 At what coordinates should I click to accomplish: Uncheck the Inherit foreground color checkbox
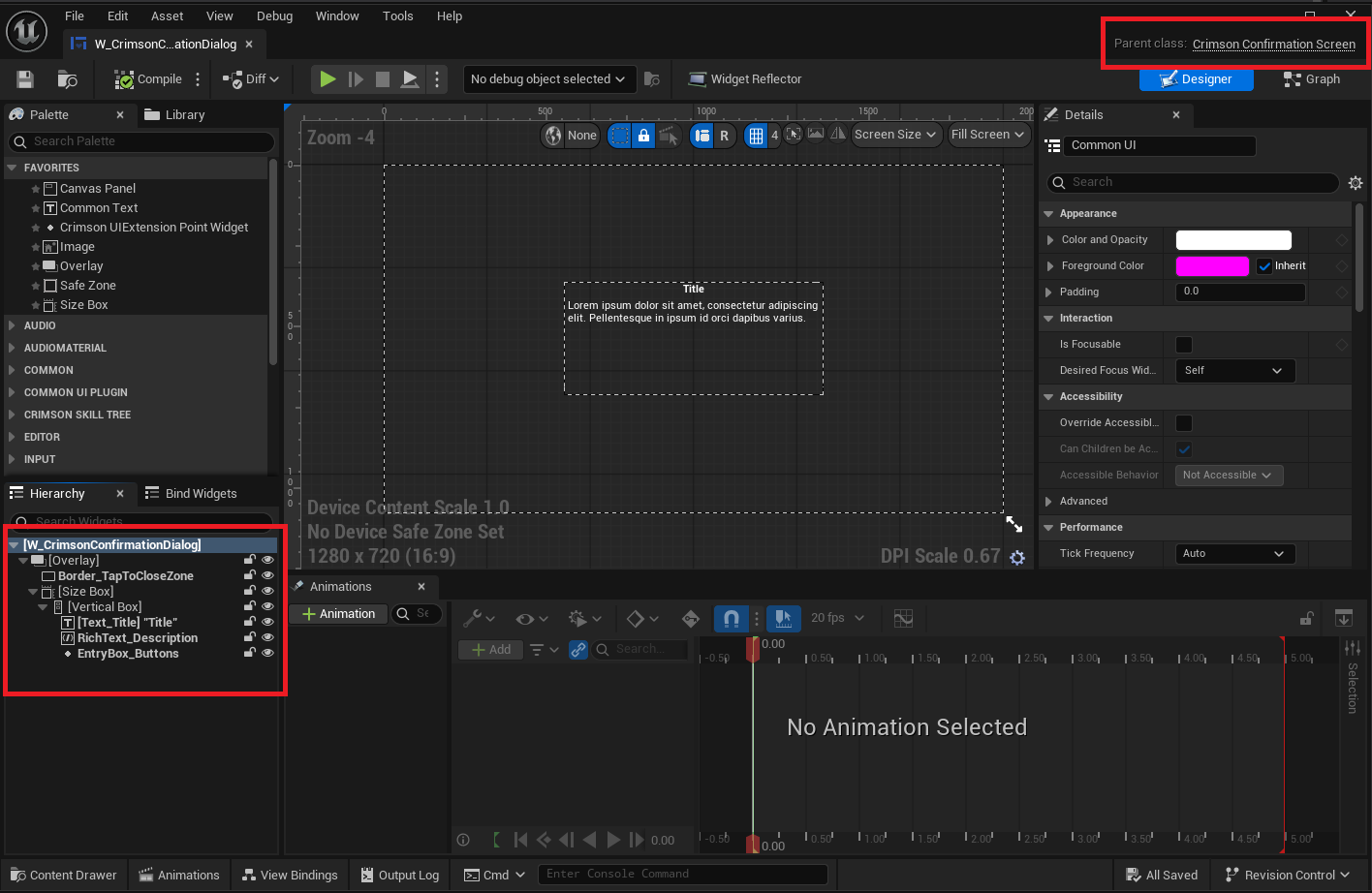[x=1264, y=266]
